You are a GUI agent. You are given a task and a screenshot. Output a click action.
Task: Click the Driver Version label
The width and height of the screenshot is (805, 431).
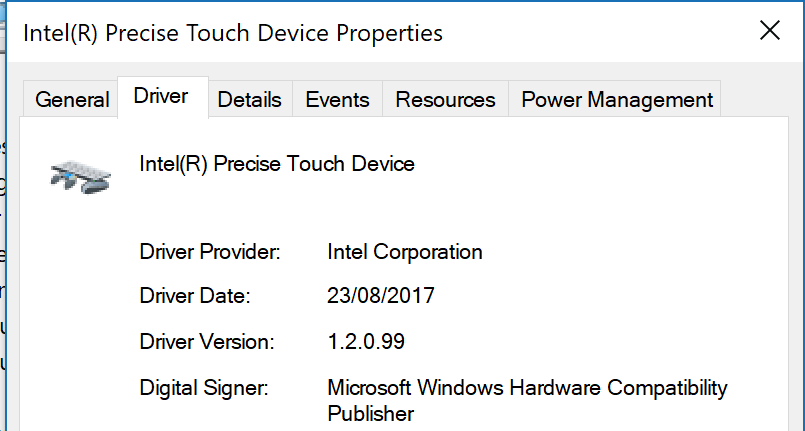[x=207, y=341]
